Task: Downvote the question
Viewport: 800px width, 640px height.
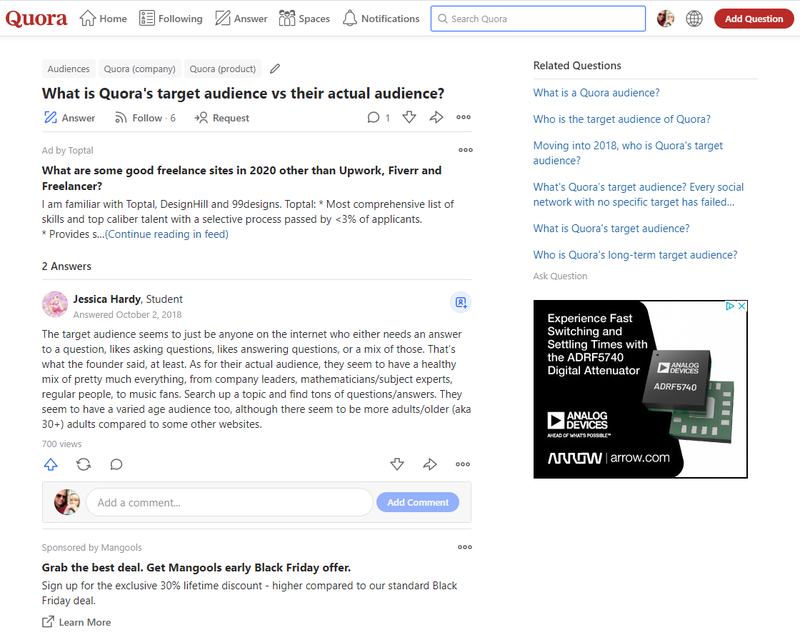Action: [409, 117]
